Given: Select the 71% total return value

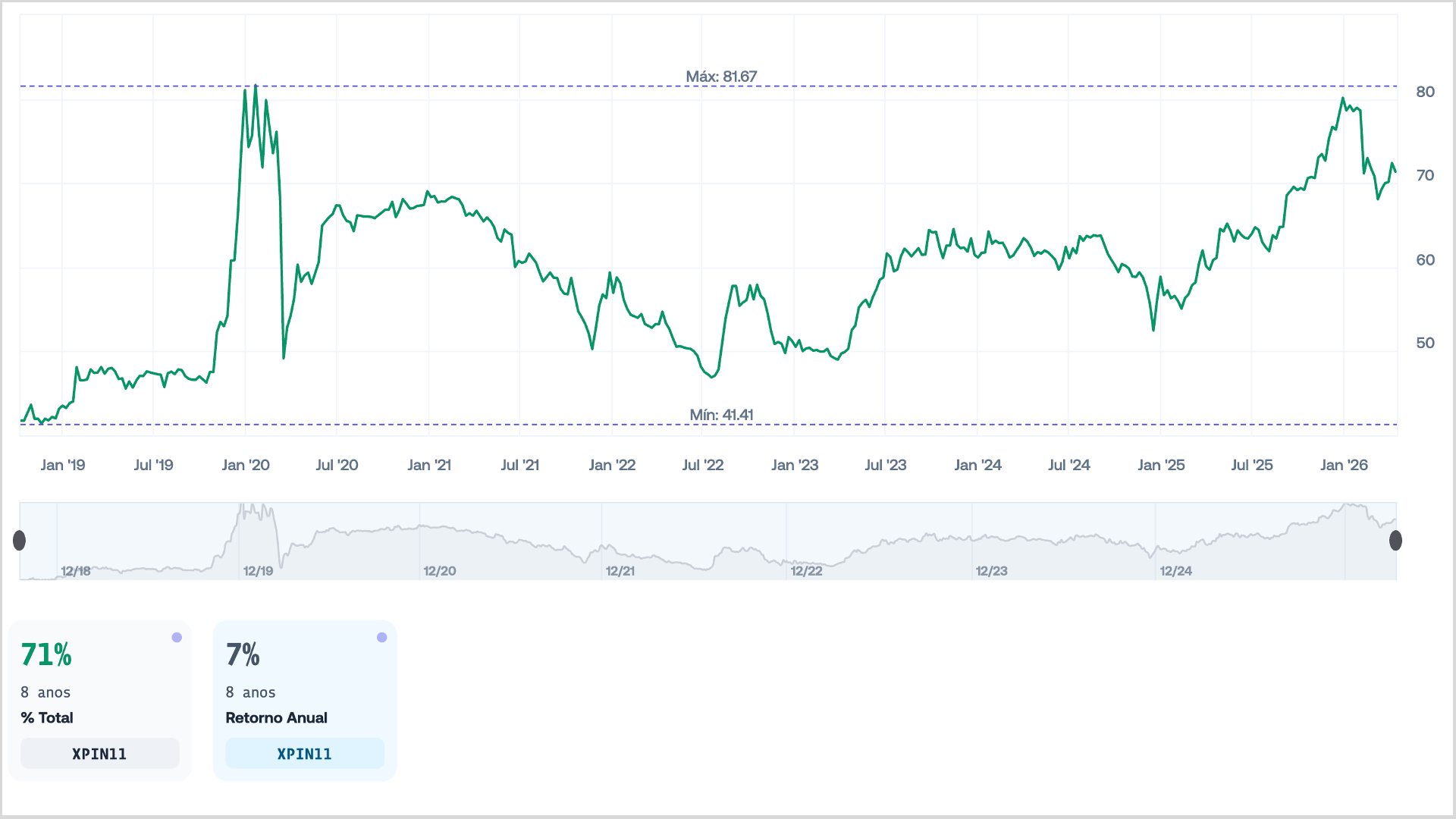Looking at the screenshot, I should pyautogui.click(x=46, y=655).
